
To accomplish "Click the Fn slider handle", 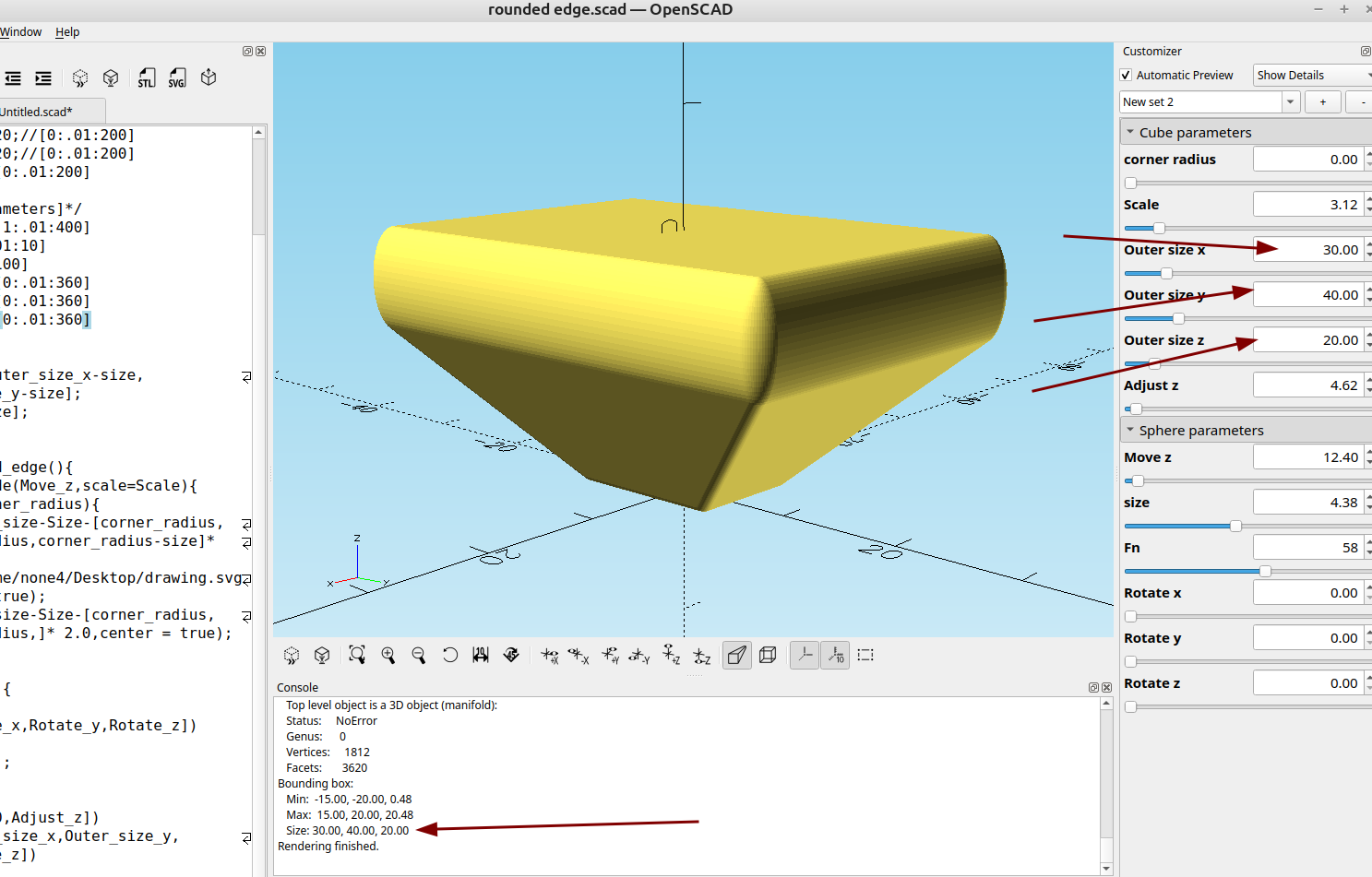I will click(x=1265, y=572).
